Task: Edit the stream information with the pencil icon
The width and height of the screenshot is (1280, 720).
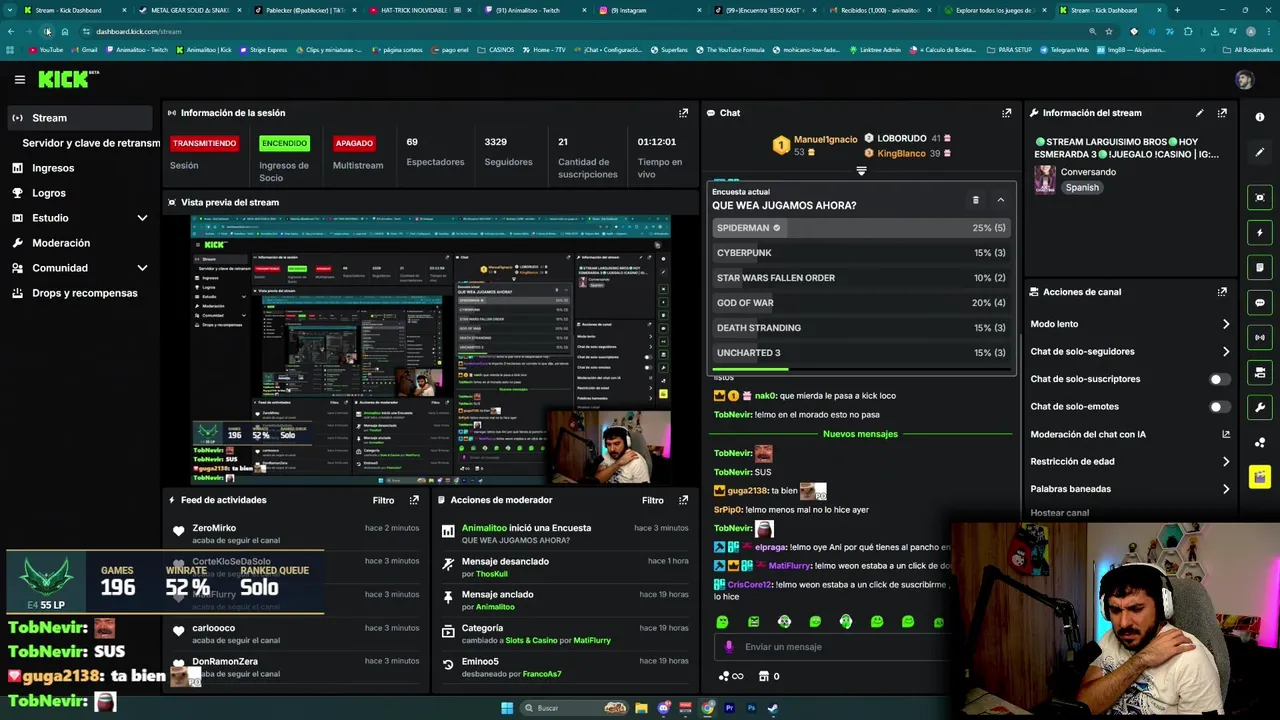Action: [x=1199, y=113]
